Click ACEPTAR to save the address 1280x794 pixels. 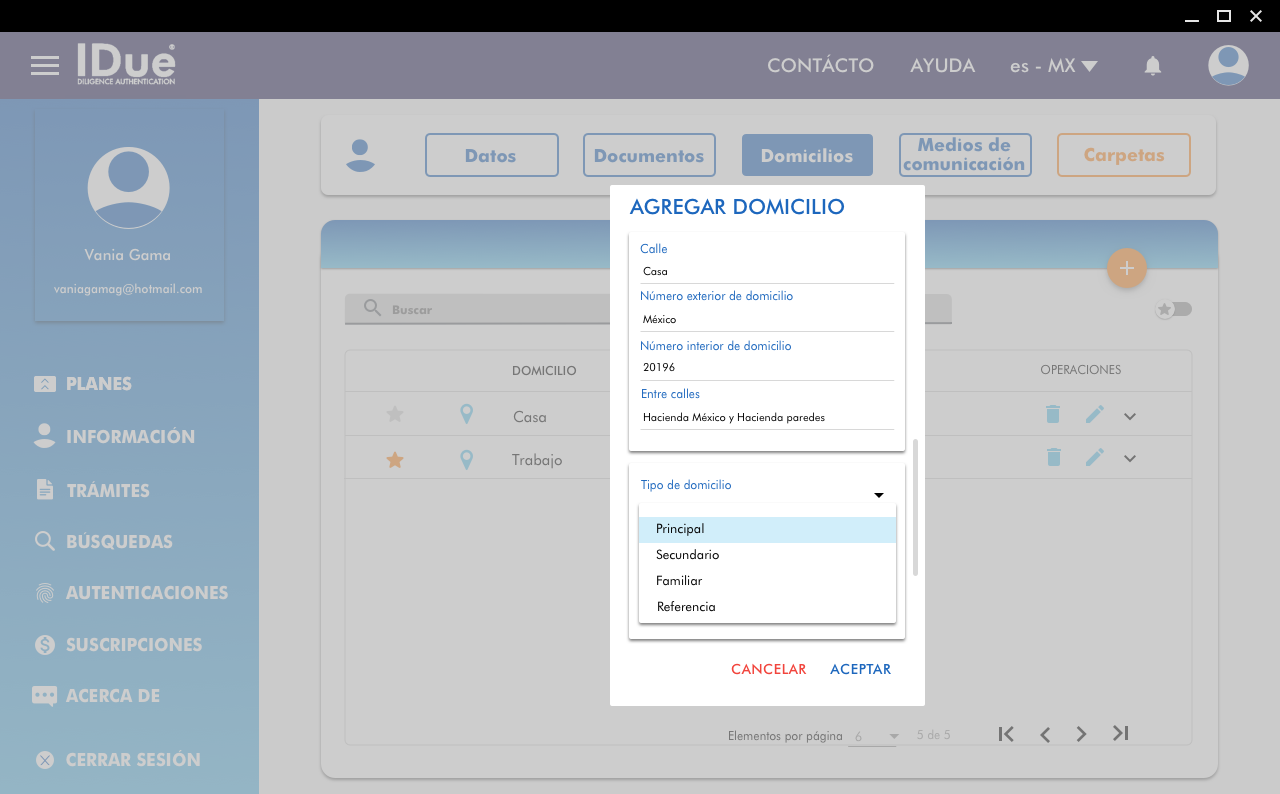click(860, 669)
